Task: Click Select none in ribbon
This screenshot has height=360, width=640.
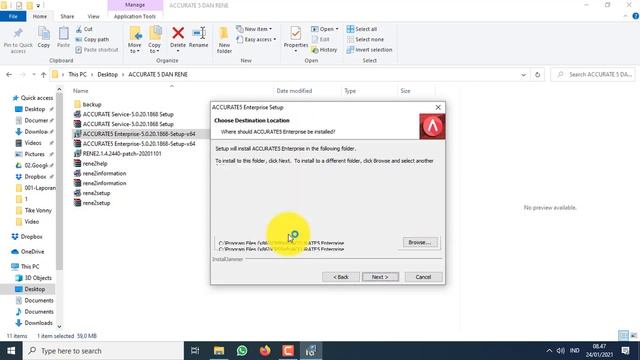Action: pos(365,39)
